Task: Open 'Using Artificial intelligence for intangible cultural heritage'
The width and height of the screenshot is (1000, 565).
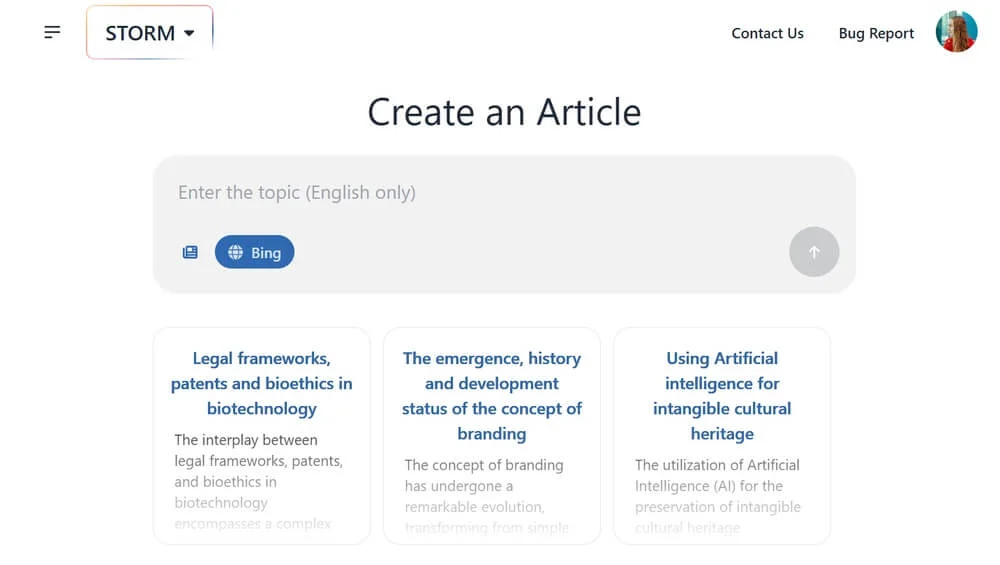Action: (x=721, y=395)
